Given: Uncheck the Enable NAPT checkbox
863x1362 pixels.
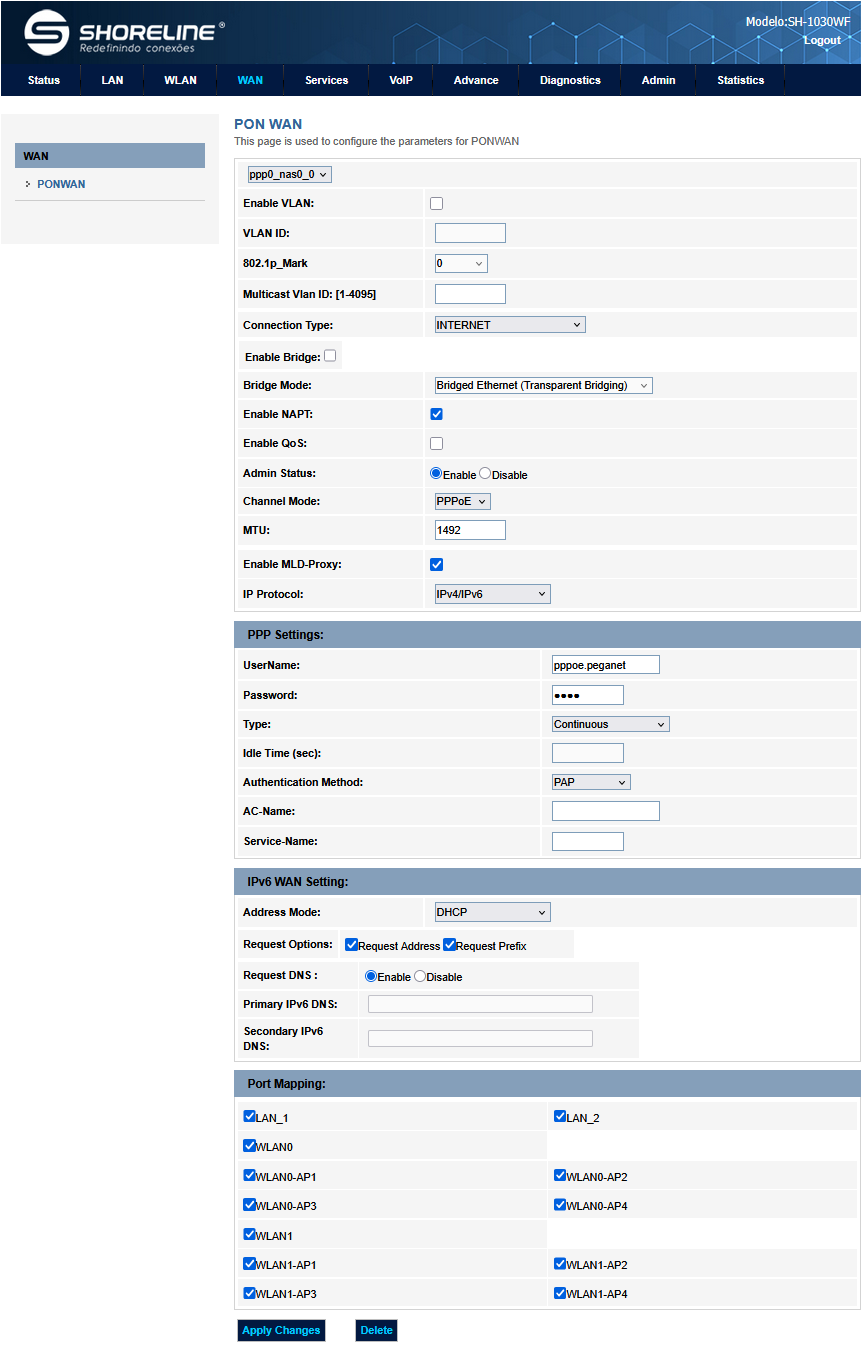Looking at the screenshot, I should pyautogui.click(x=436, y=414).
